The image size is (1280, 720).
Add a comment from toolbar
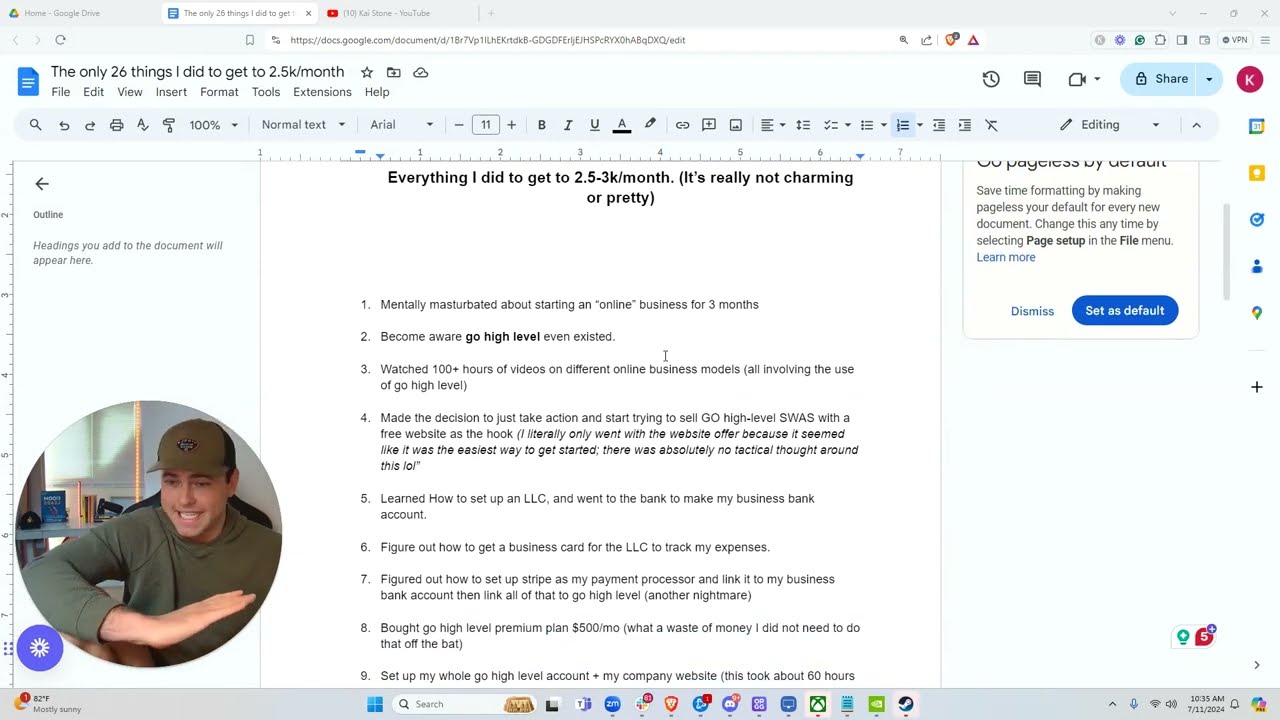click(709, 125)
